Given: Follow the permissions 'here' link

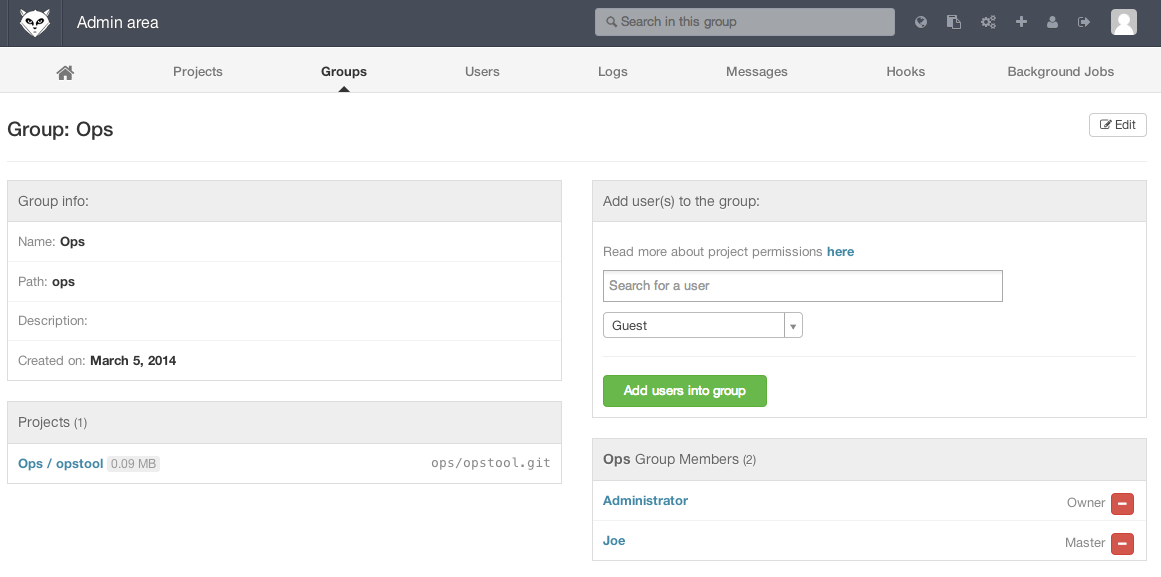Looking at the screenshot, I should [840, 252].
